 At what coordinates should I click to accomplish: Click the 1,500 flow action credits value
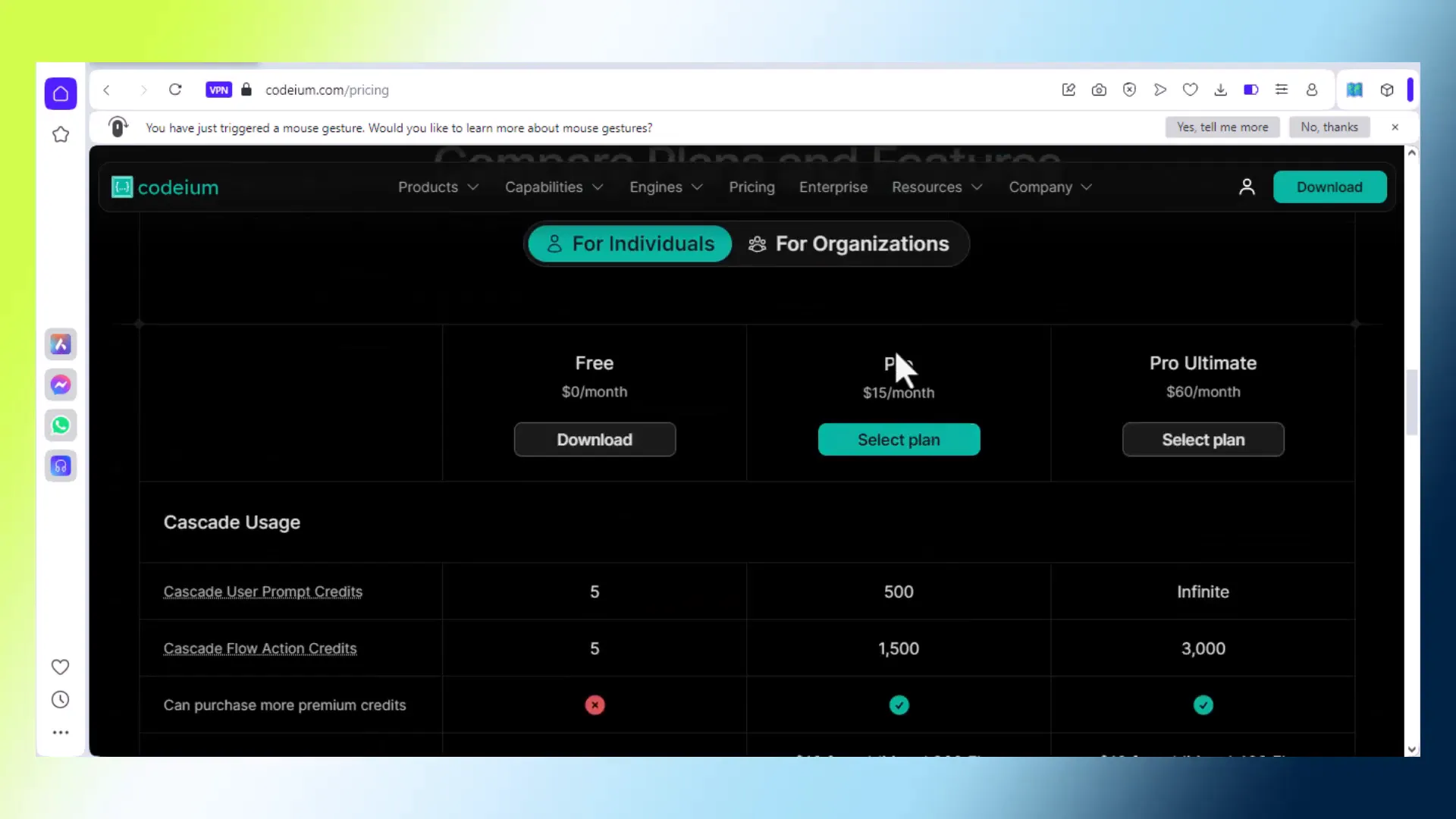899,648
